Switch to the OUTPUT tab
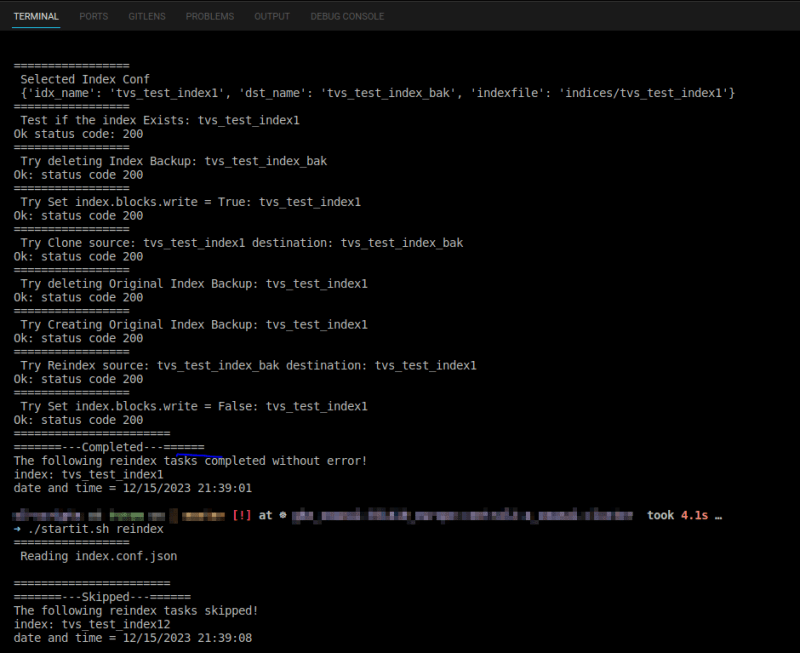800x653 pixels. click(271, 16)
